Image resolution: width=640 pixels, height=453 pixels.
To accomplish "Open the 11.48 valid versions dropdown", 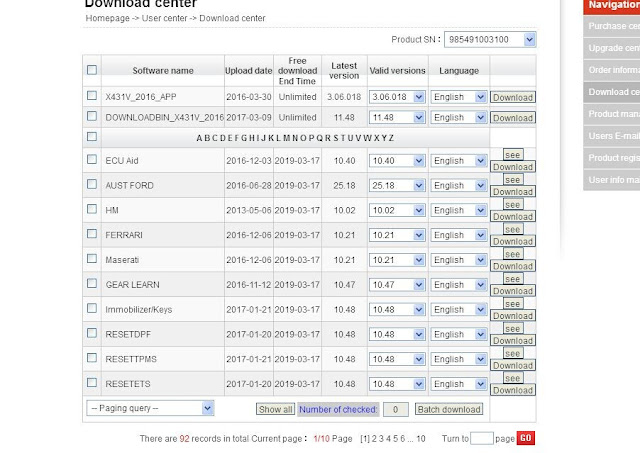I will 397,118.
